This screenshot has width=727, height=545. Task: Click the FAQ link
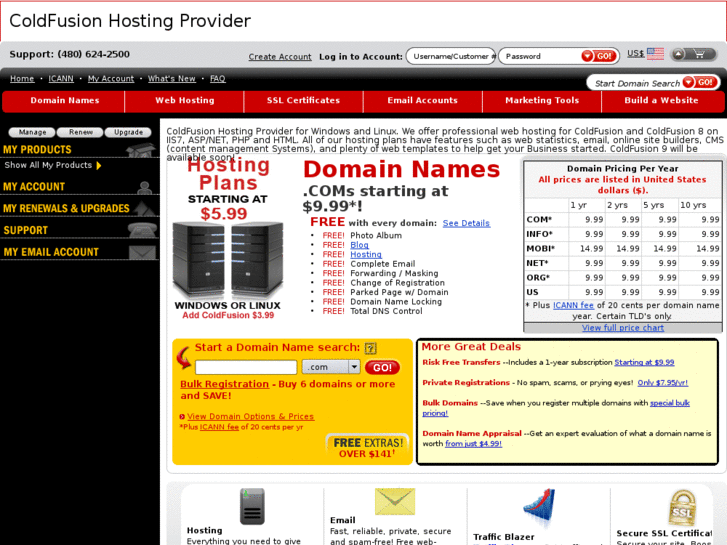(x=217, y=79)
